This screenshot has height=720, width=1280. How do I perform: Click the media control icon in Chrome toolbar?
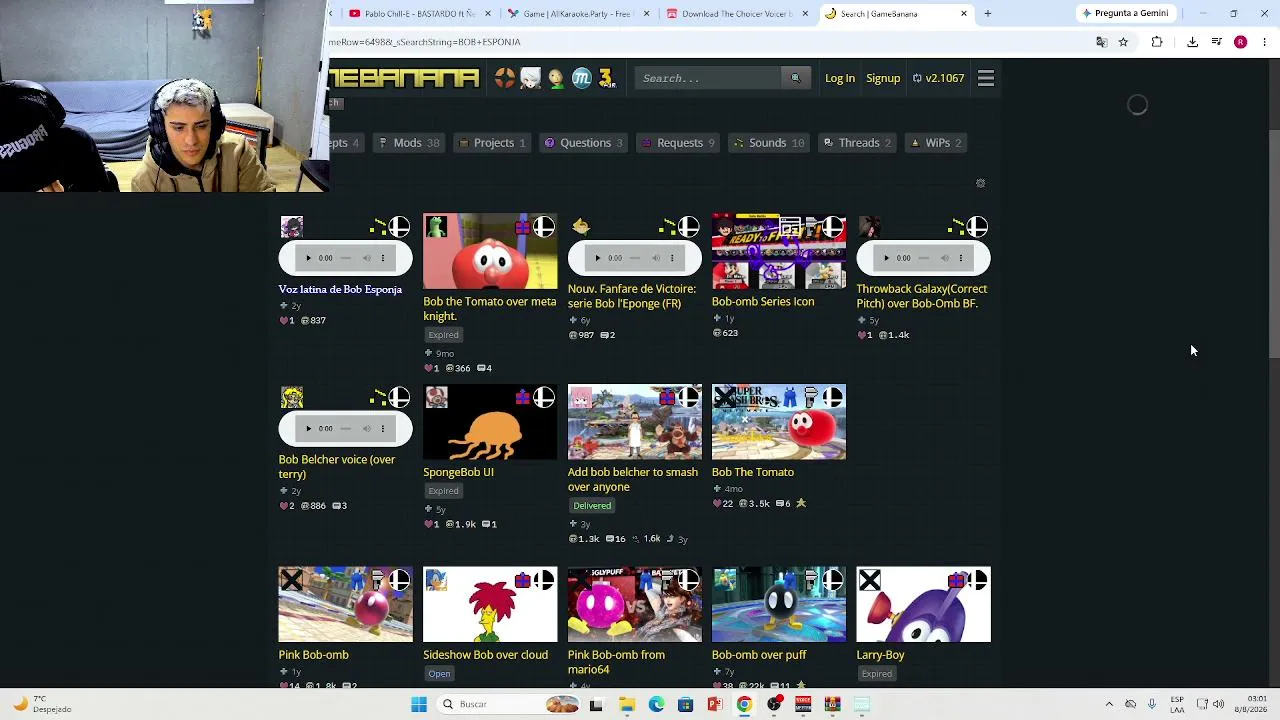1216,42
